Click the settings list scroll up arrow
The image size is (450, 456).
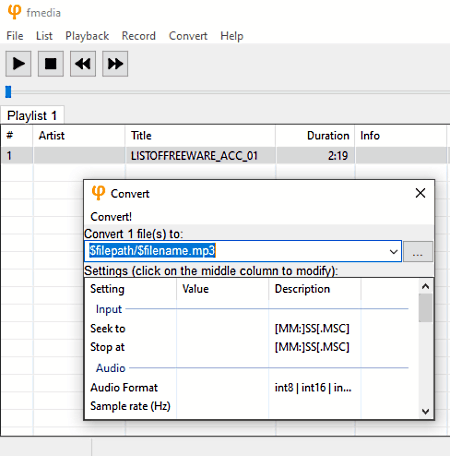pos(425,286)
